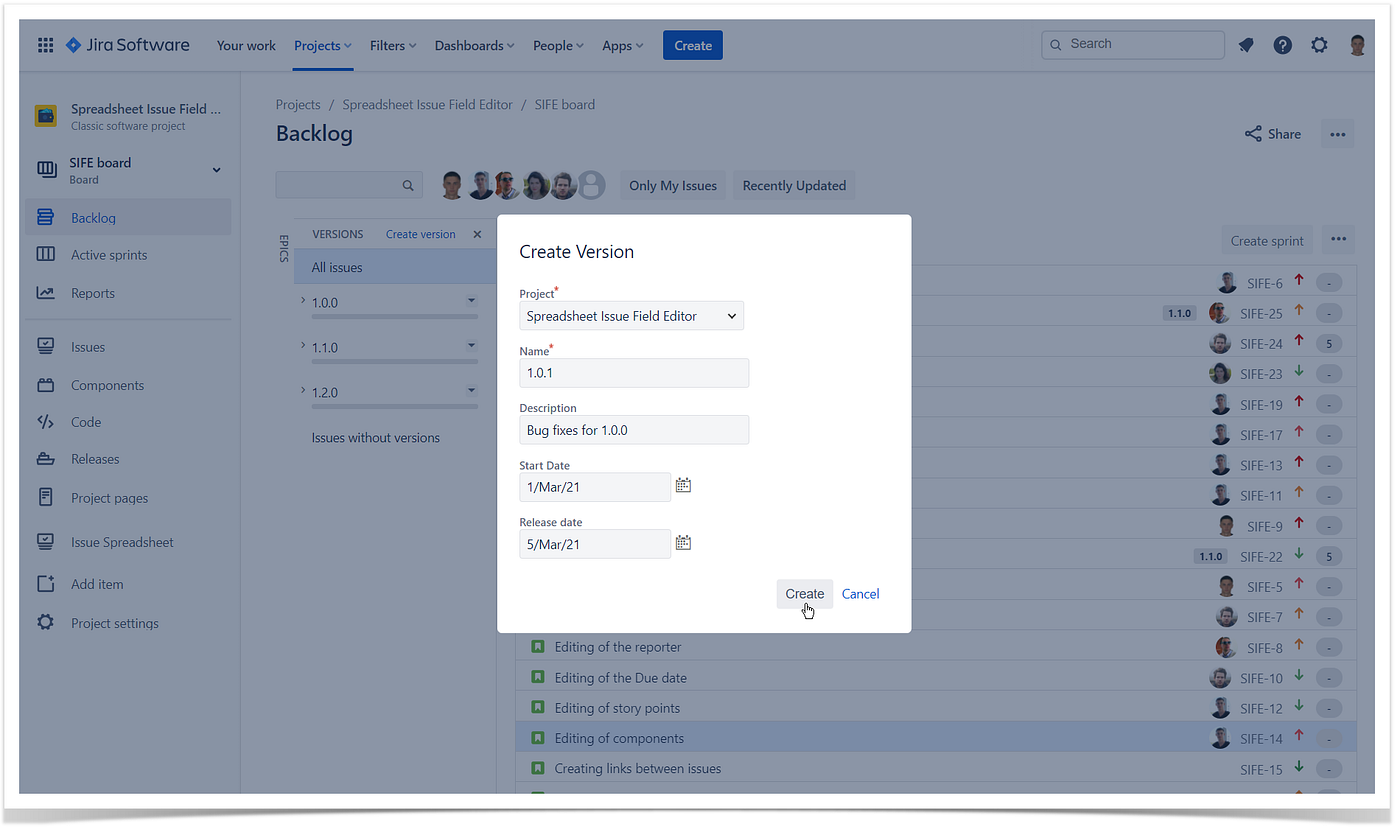Click the version Name field with 1.0.1
This screenshot has width=1400, height=830.
pos(634,373)
